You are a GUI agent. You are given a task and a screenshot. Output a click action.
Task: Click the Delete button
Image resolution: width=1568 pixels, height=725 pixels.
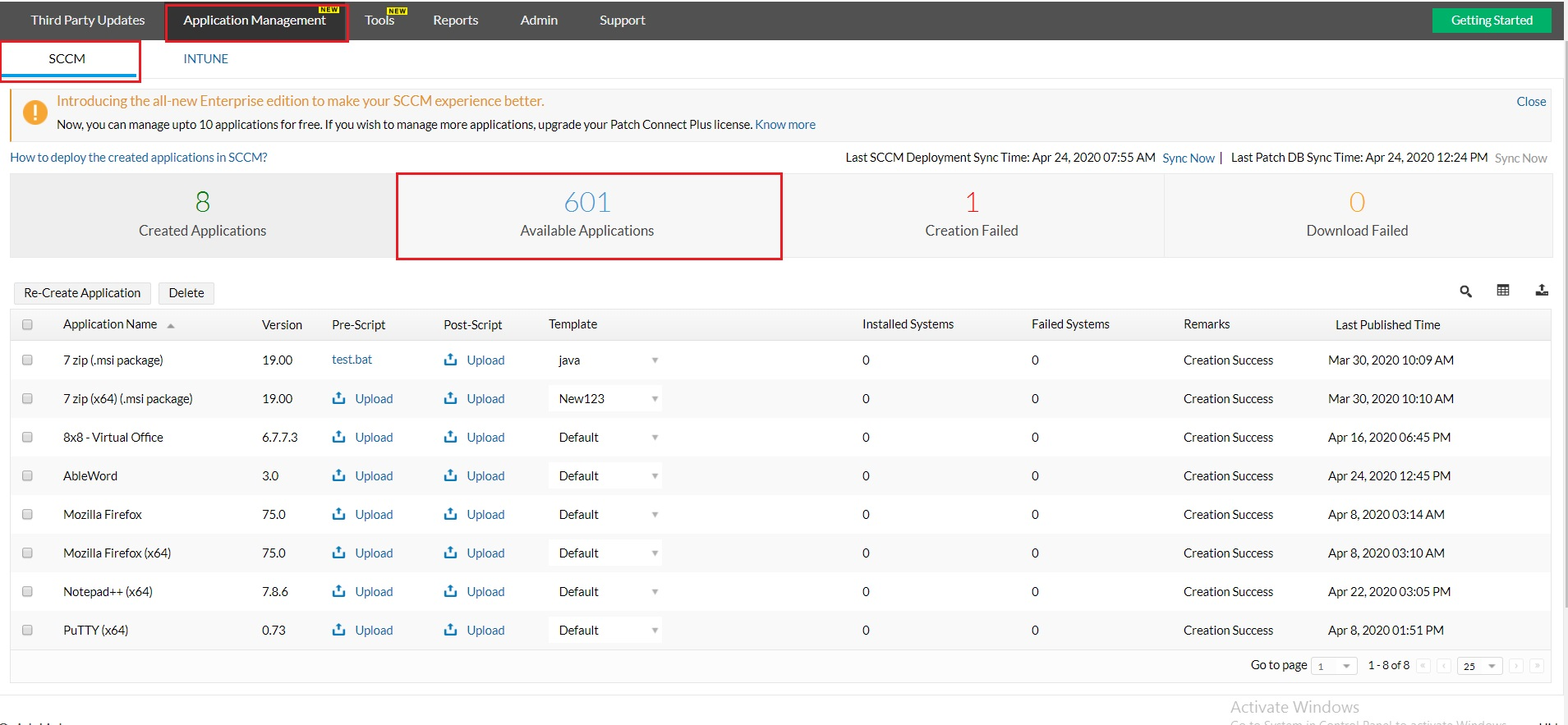pyautogui.click(x=186, y=293)
